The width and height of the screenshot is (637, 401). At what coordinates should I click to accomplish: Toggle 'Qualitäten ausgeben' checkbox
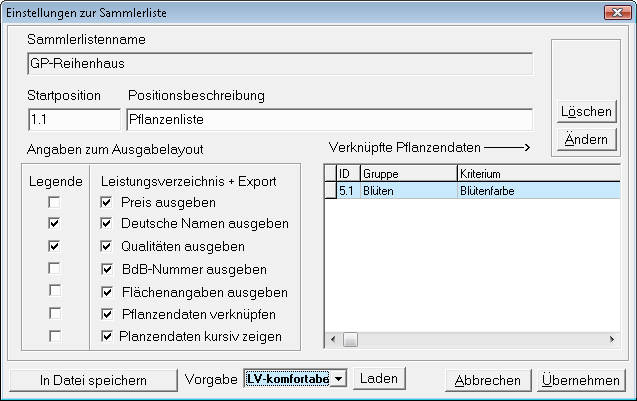[108, 246]
